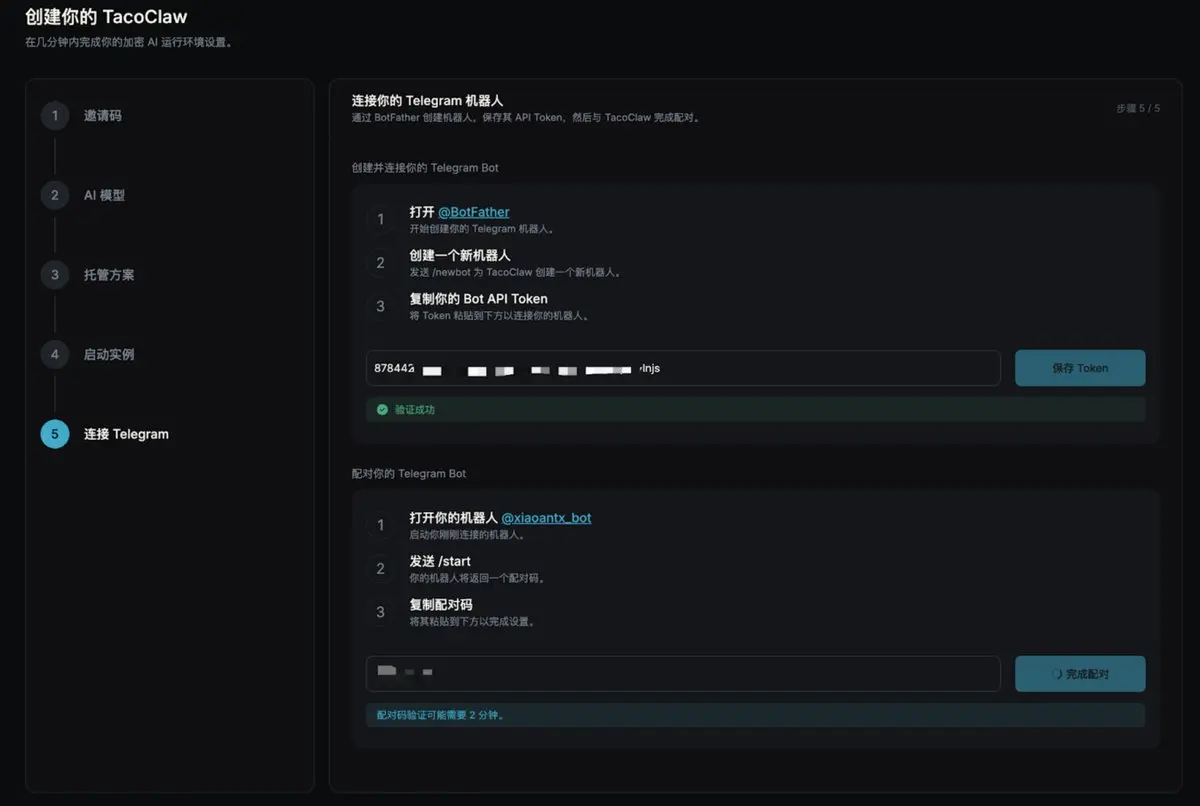The image size is (1200, 806).
Task: Open the @BotFather link
Action: 474,212
